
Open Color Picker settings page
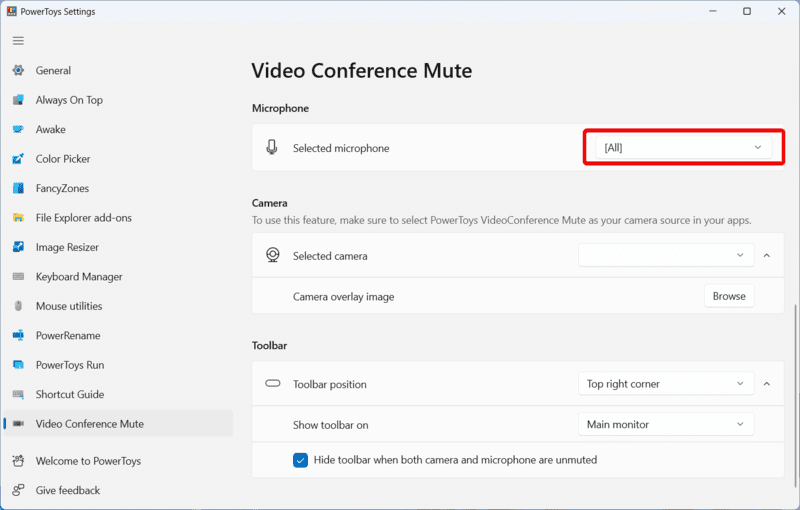pos(118,159)
